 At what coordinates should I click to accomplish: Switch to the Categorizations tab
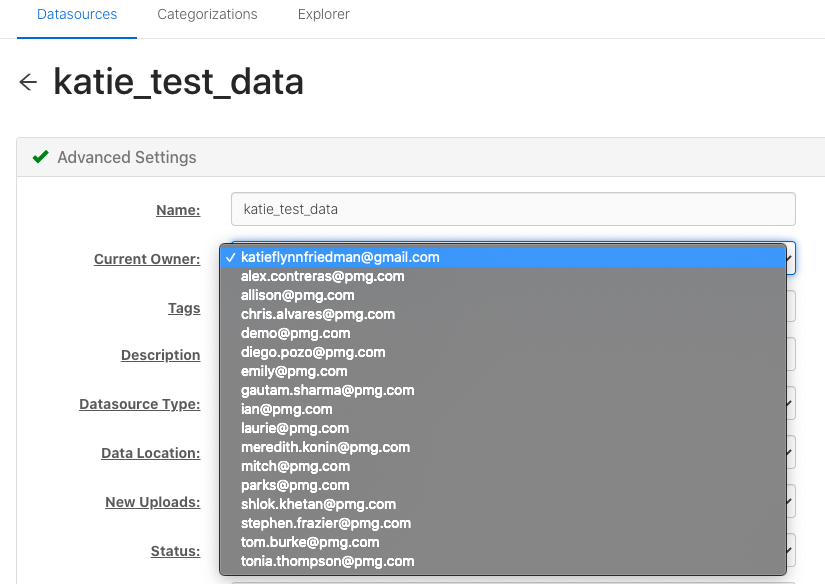[x=207, y=14]
